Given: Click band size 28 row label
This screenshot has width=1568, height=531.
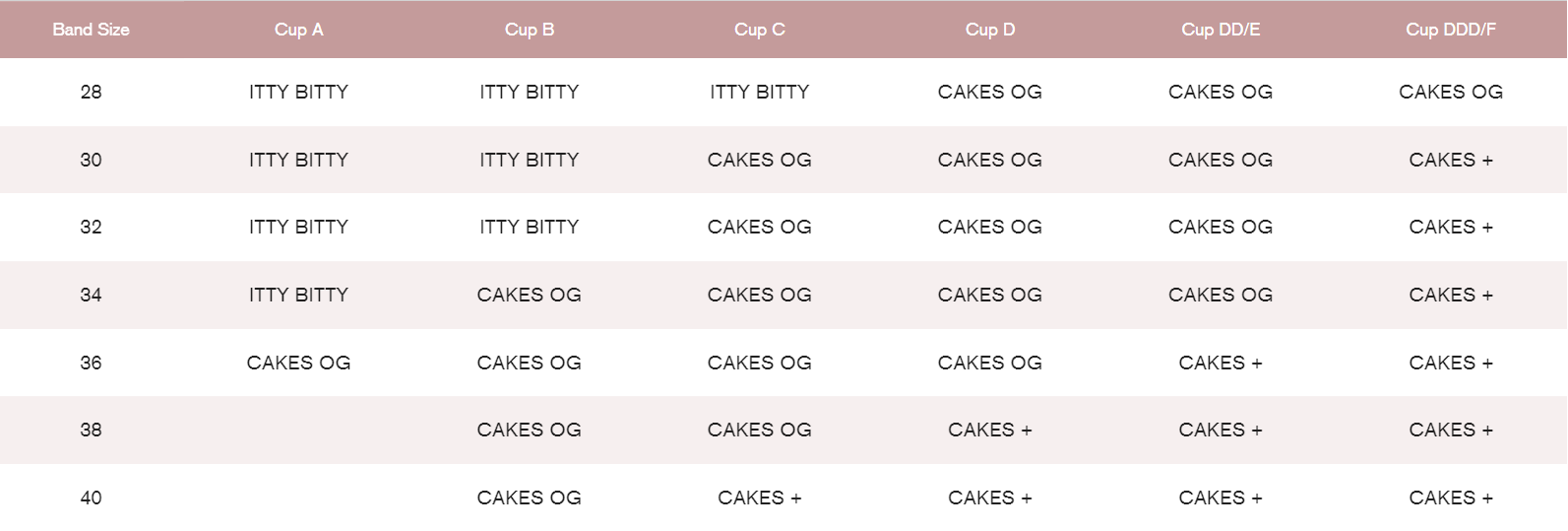Looking at the screenshot, I should pos(91,92).
